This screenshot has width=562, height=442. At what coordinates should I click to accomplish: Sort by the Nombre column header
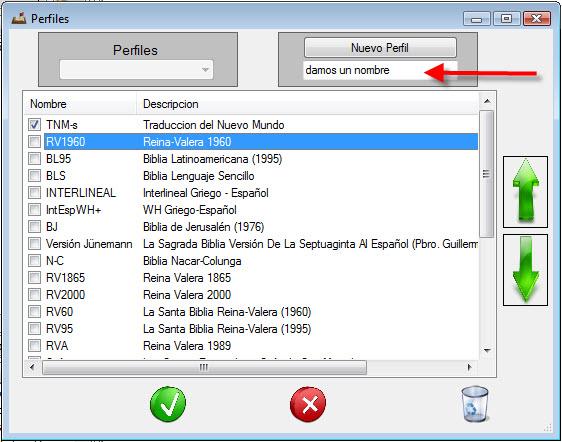point(80,104)
